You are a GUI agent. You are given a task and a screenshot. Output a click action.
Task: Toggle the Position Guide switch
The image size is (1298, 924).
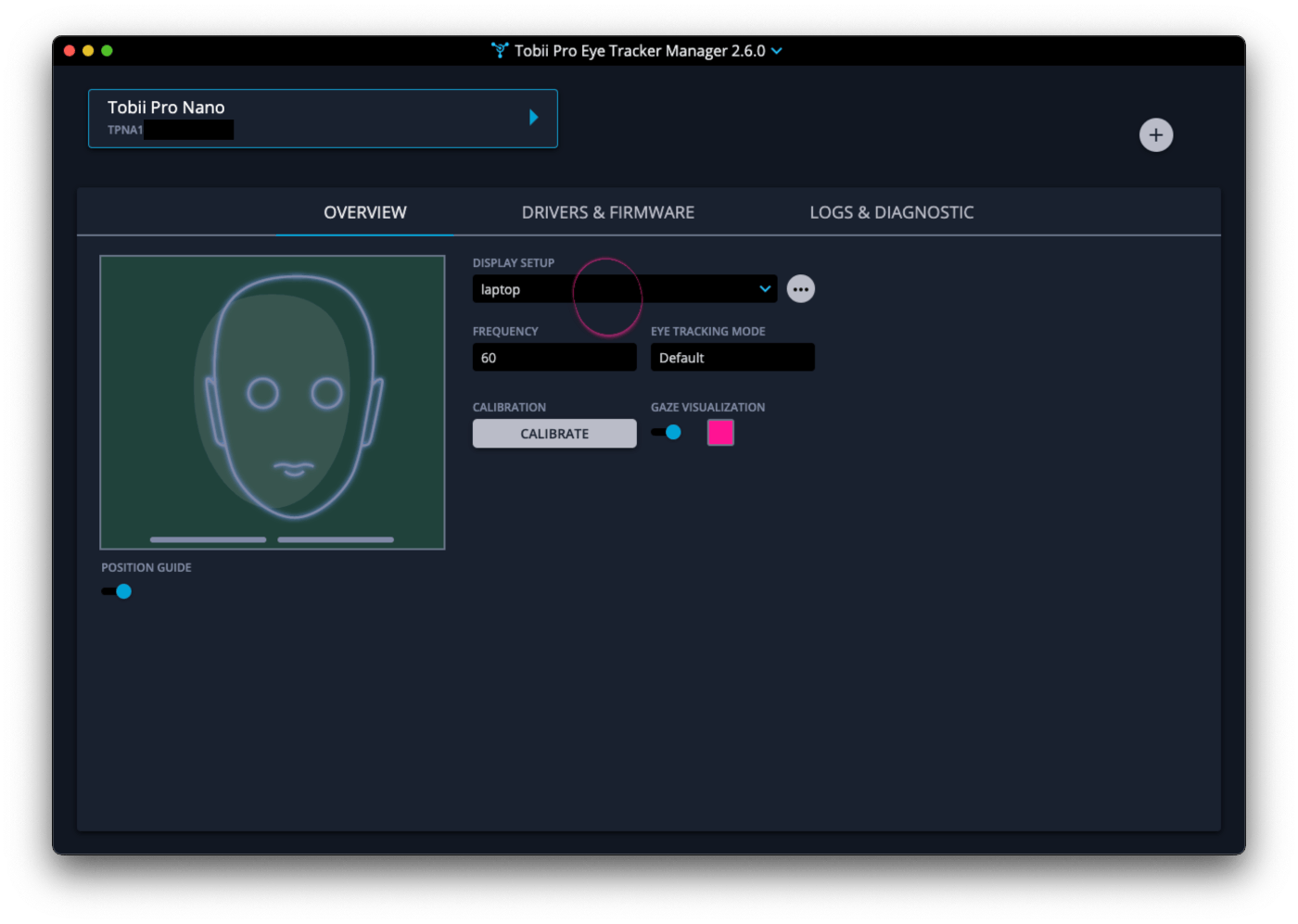pos(116,591)
